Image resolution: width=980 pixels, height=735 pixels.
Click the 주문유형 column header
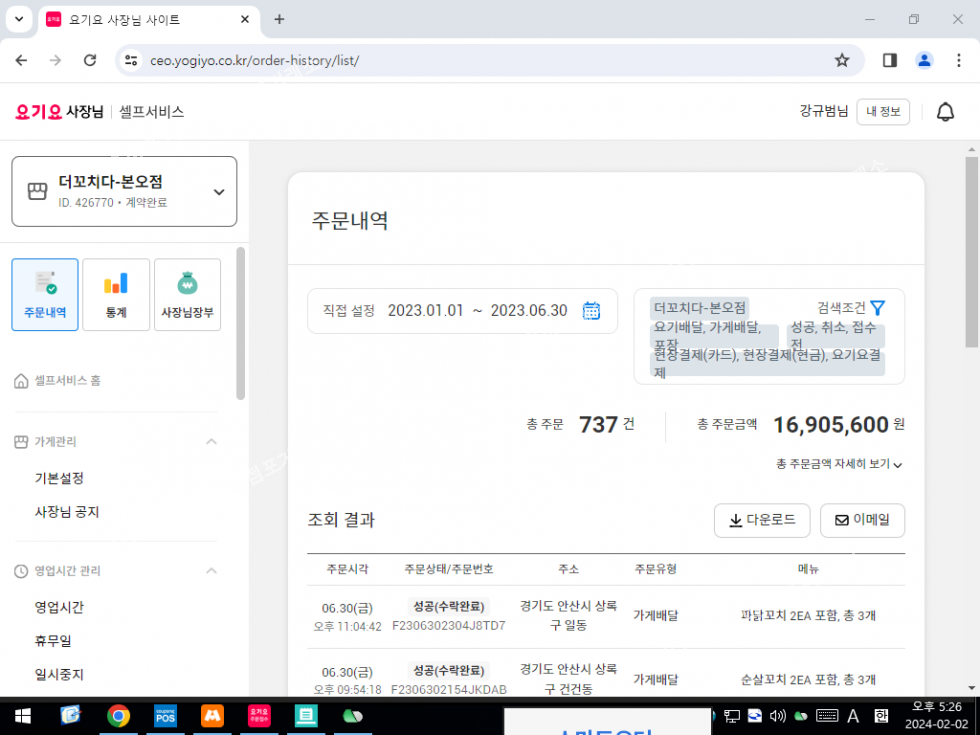[656, 569]
